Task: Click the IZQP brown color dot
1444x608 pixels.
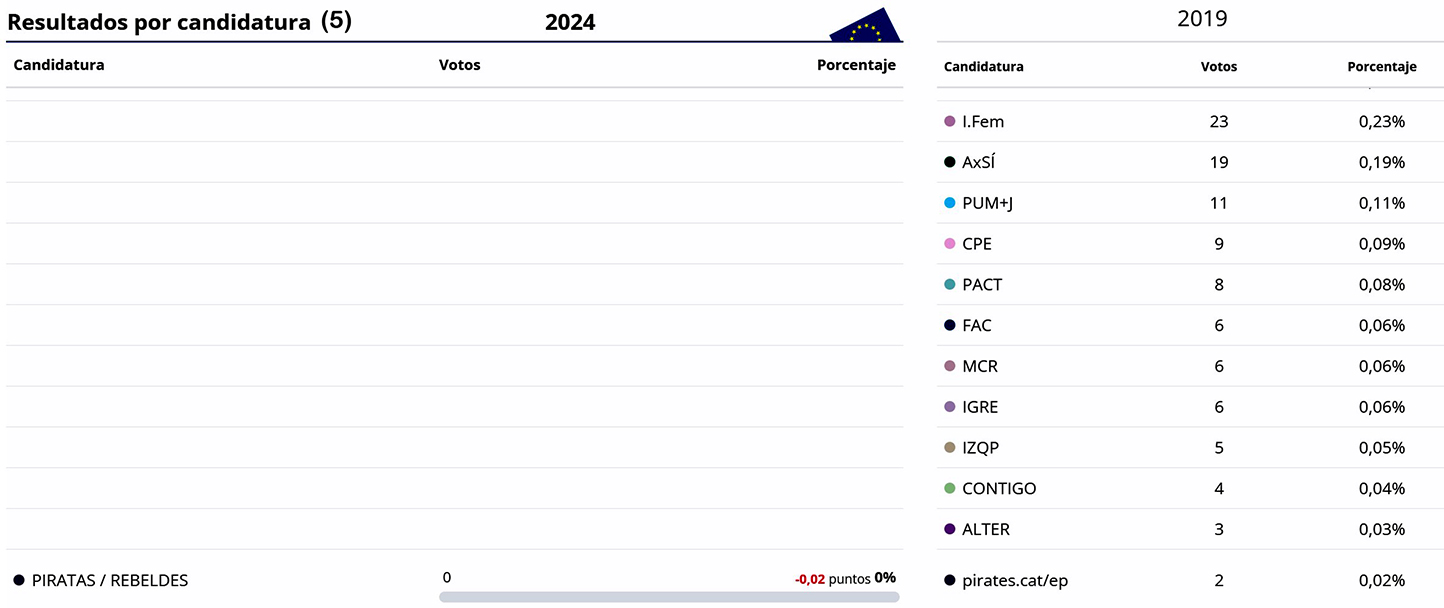Action: (x=950, y=448)
